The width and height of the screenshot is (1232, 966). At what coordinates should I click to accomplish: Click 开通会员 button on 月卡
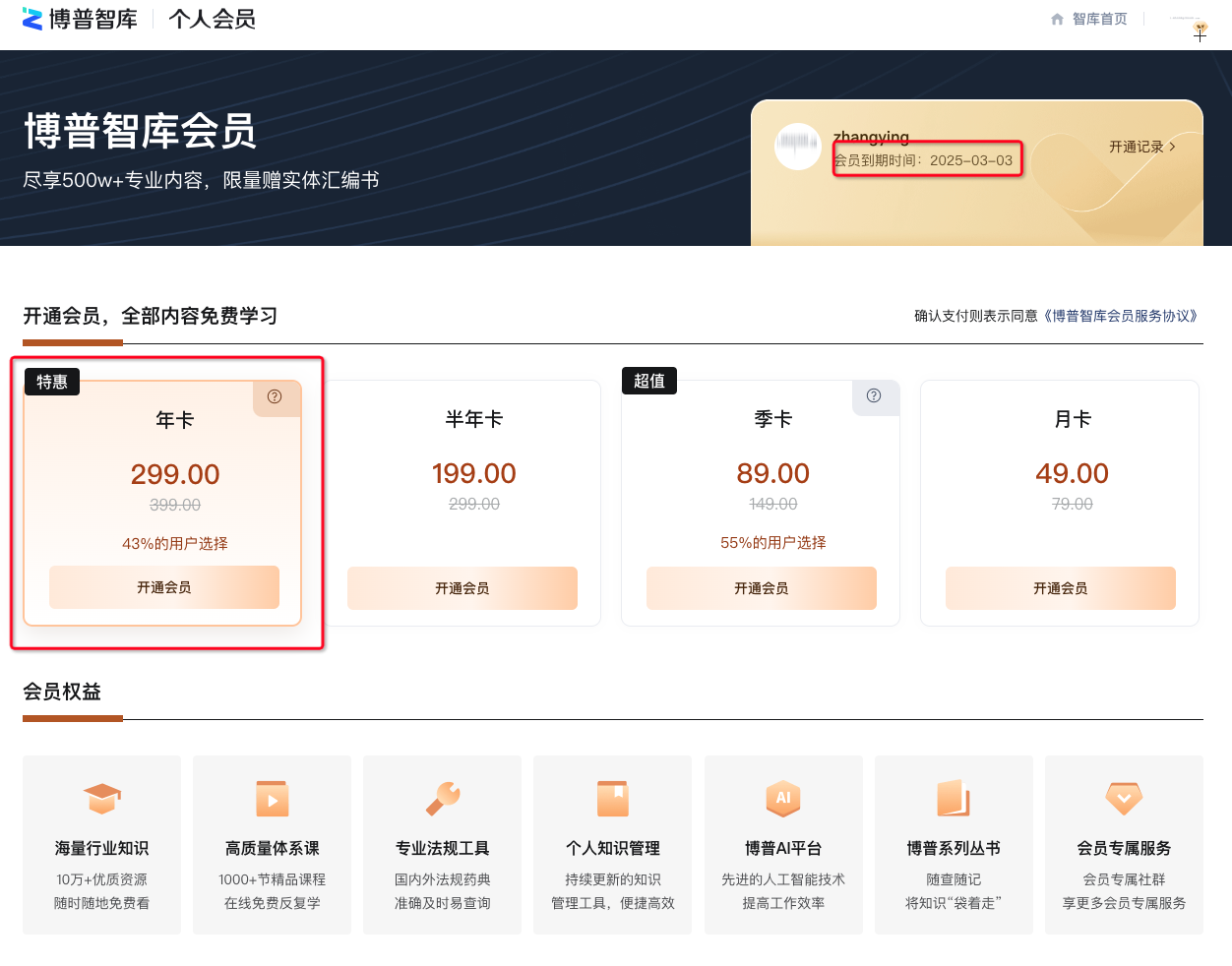click(x=1061, y=588)
